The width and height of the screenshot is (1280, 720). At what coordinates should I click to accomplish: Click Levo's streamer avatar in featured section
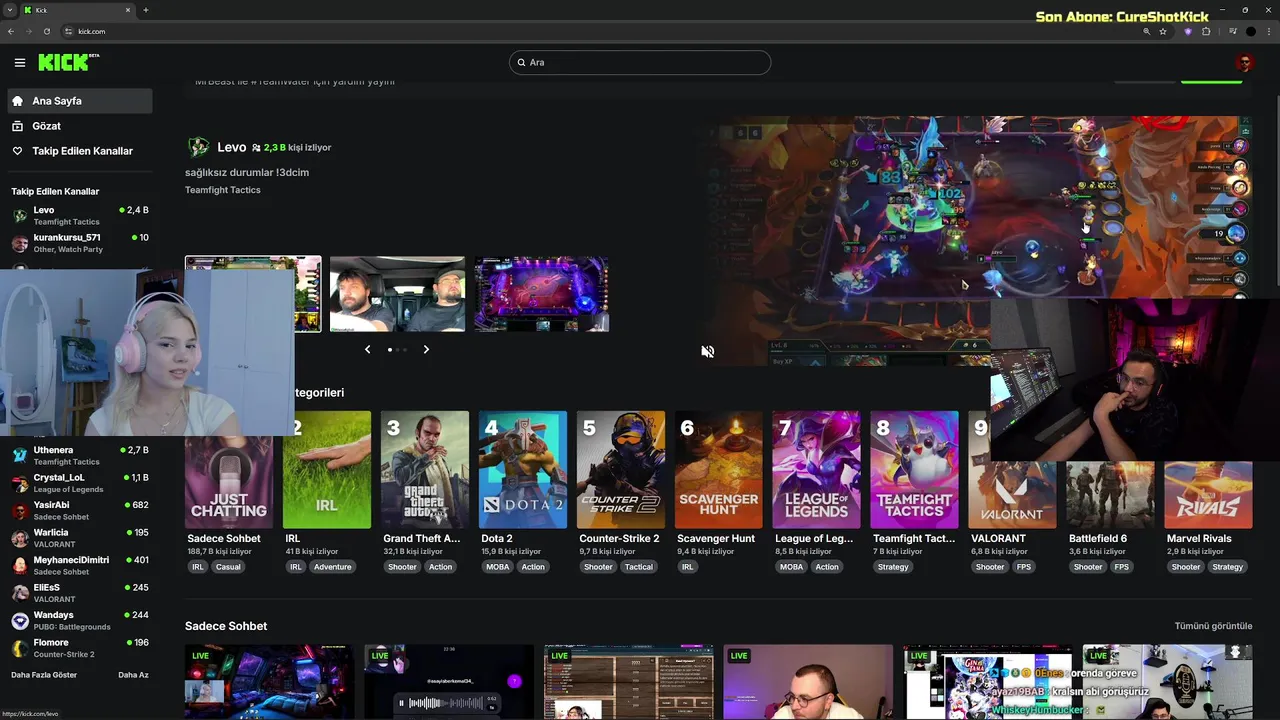[198, 147]
